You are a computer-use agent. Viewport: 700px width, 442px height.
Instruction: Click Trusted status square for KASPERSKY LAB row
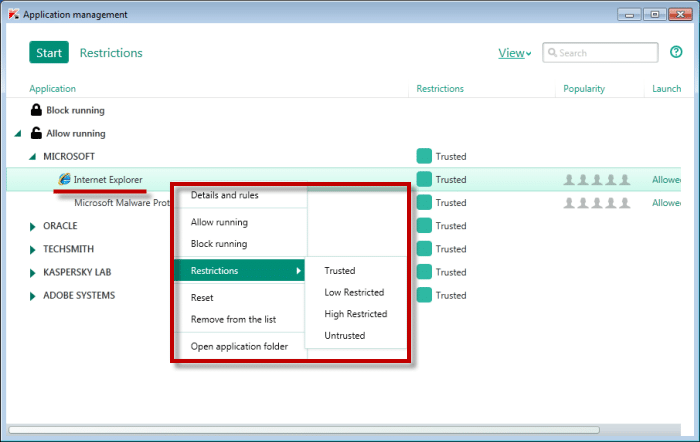pyautogui.click(x=424, y=272)
